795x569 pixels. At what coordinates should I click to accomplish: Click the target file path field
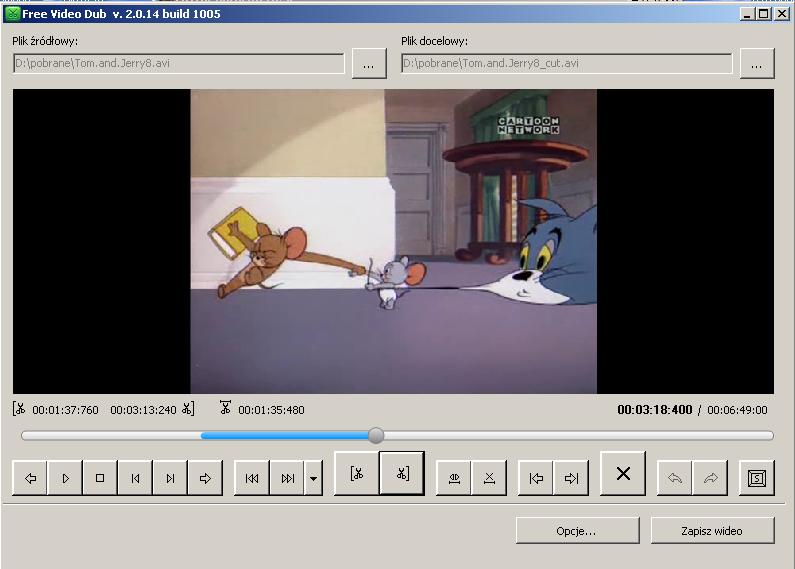(567, 63)
